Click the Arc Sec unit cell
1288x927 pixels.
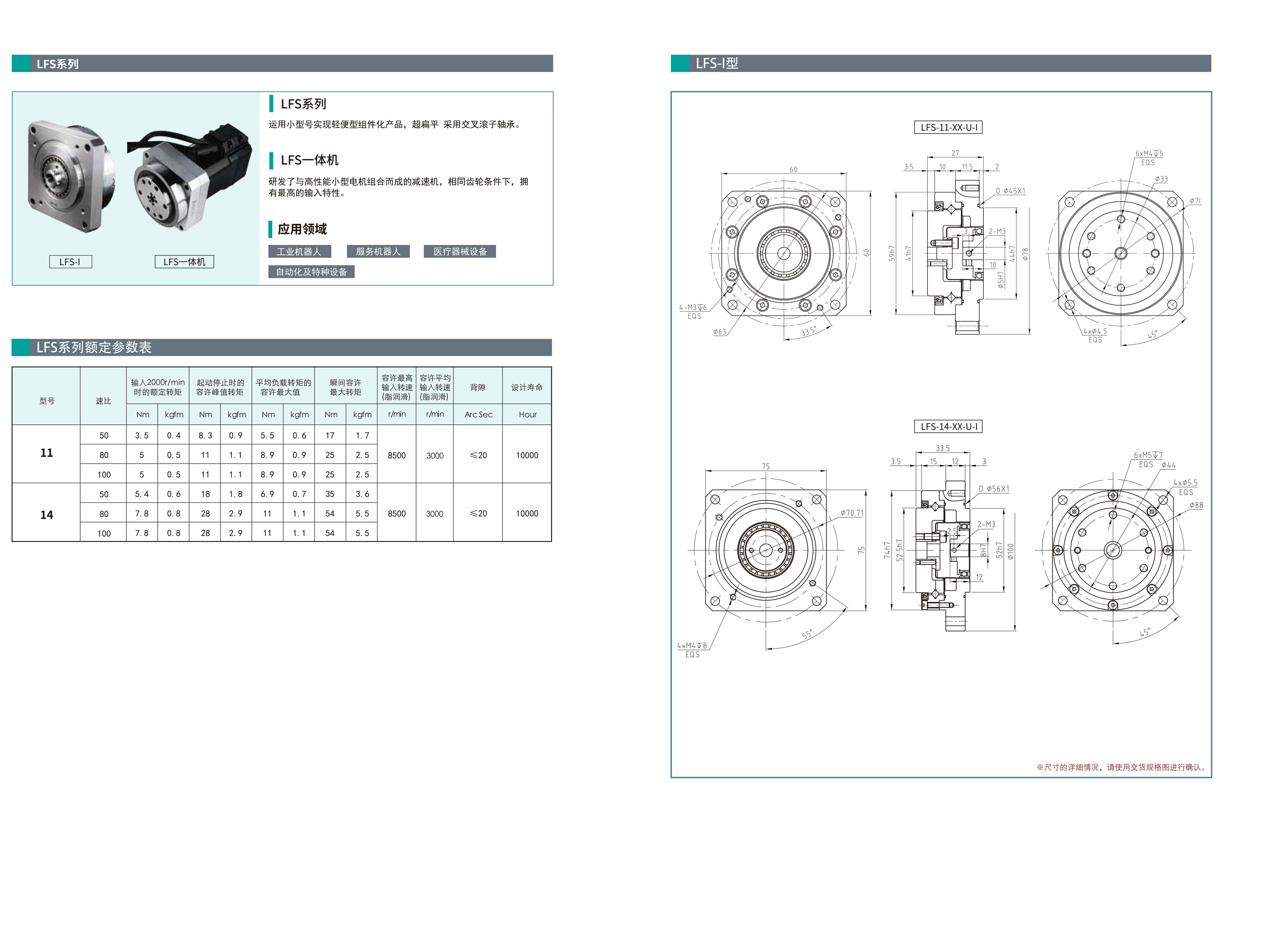click(x=478, y=415)
